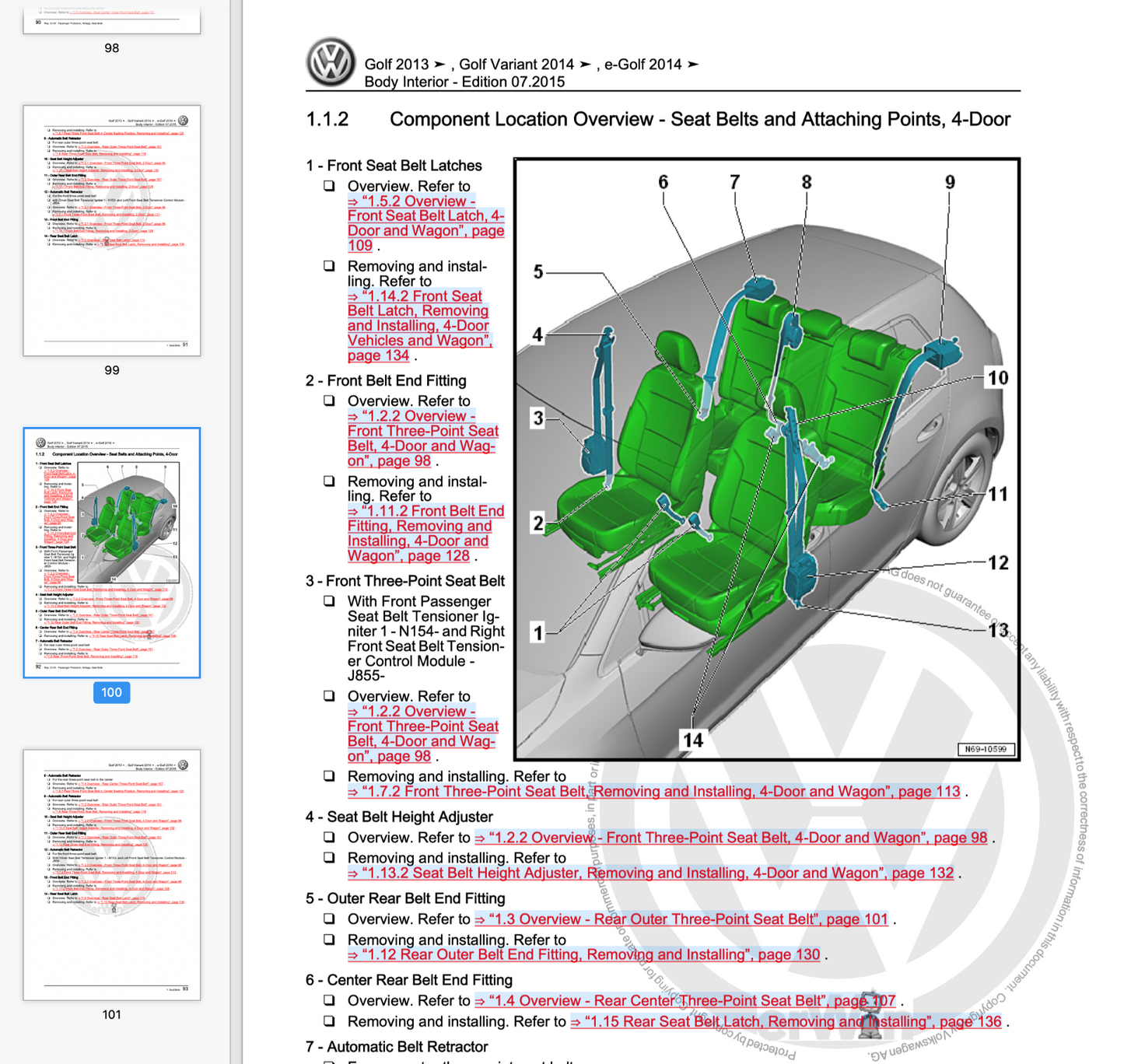1124x1064 pixels.
Task: Click callout number 5 in the seat diagram
Action: coord(538,272)
